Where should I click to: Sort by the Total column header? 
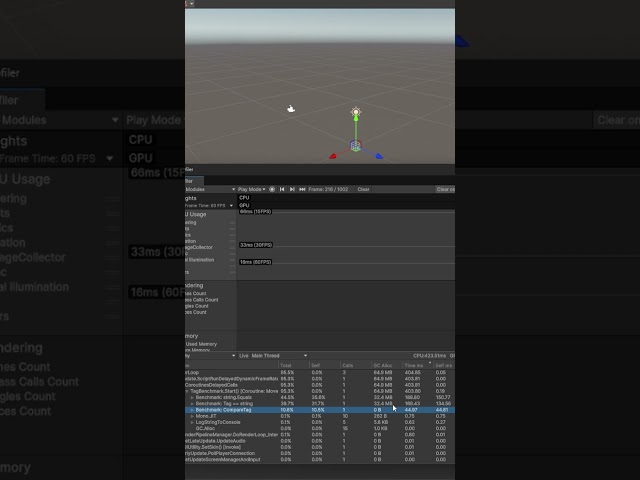(x=293, y=365)
